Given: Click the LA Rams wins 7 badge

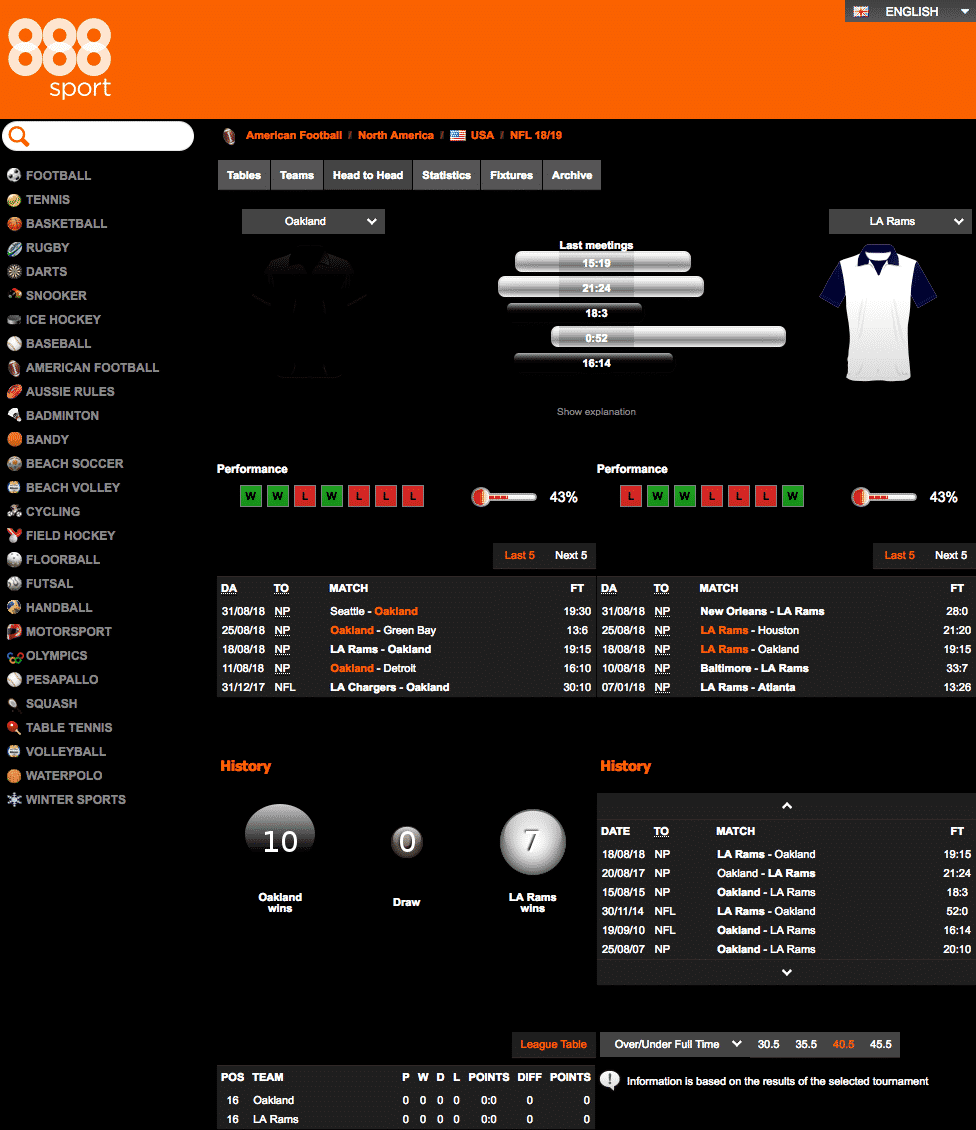Looking at the screenshot, I should coord(533,842).
